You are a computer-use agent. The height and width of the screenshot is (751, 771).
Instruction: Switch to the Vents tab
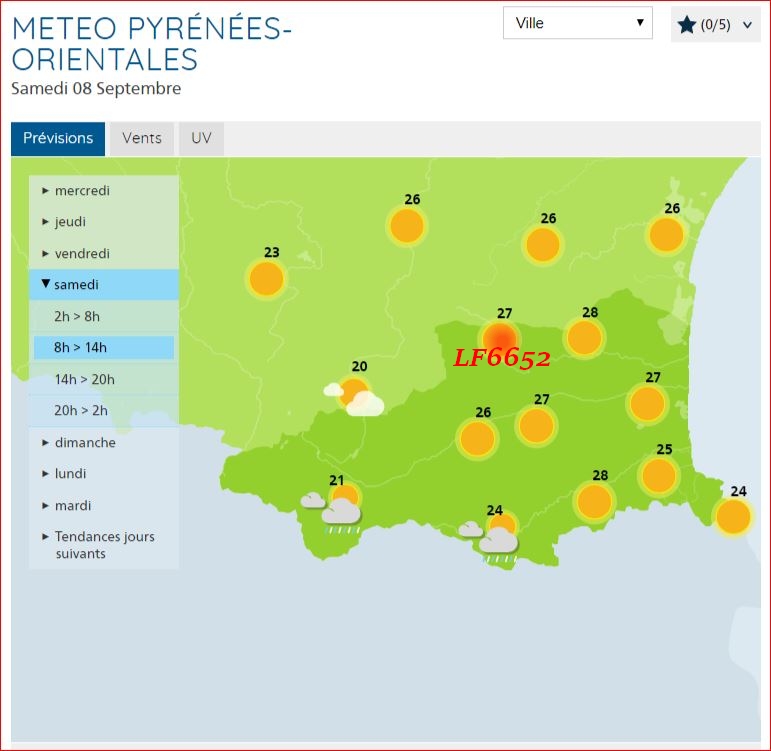[142, 138]
